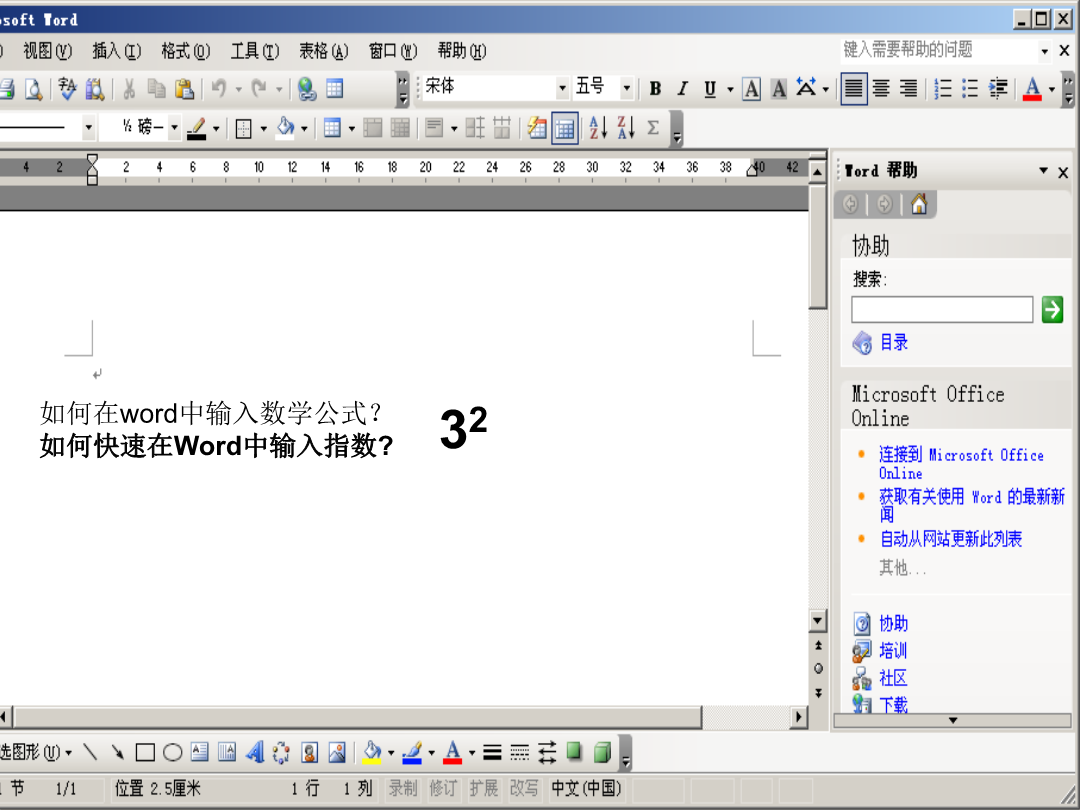Click the drawing toolbar line color brush
The image size is (1080, 810).
coord(412,751)
